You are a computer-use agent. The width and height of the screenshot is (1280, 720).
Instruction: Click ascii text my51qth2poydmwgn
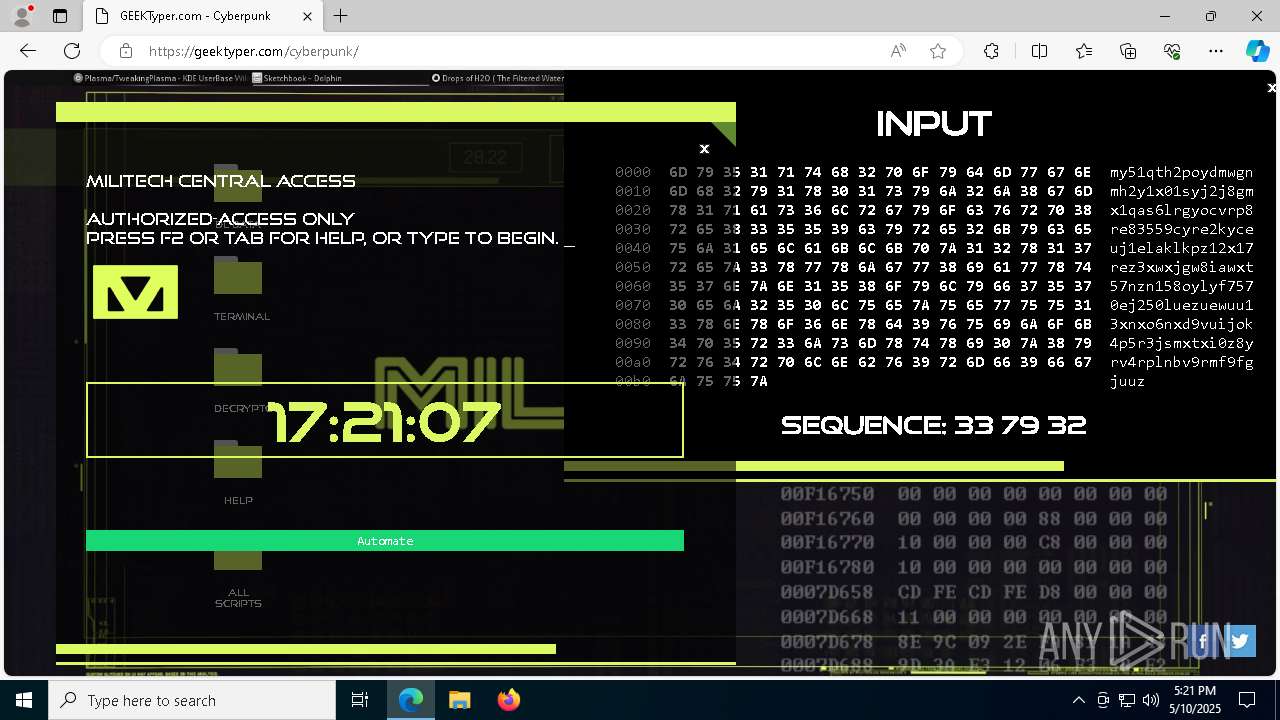1181,172
